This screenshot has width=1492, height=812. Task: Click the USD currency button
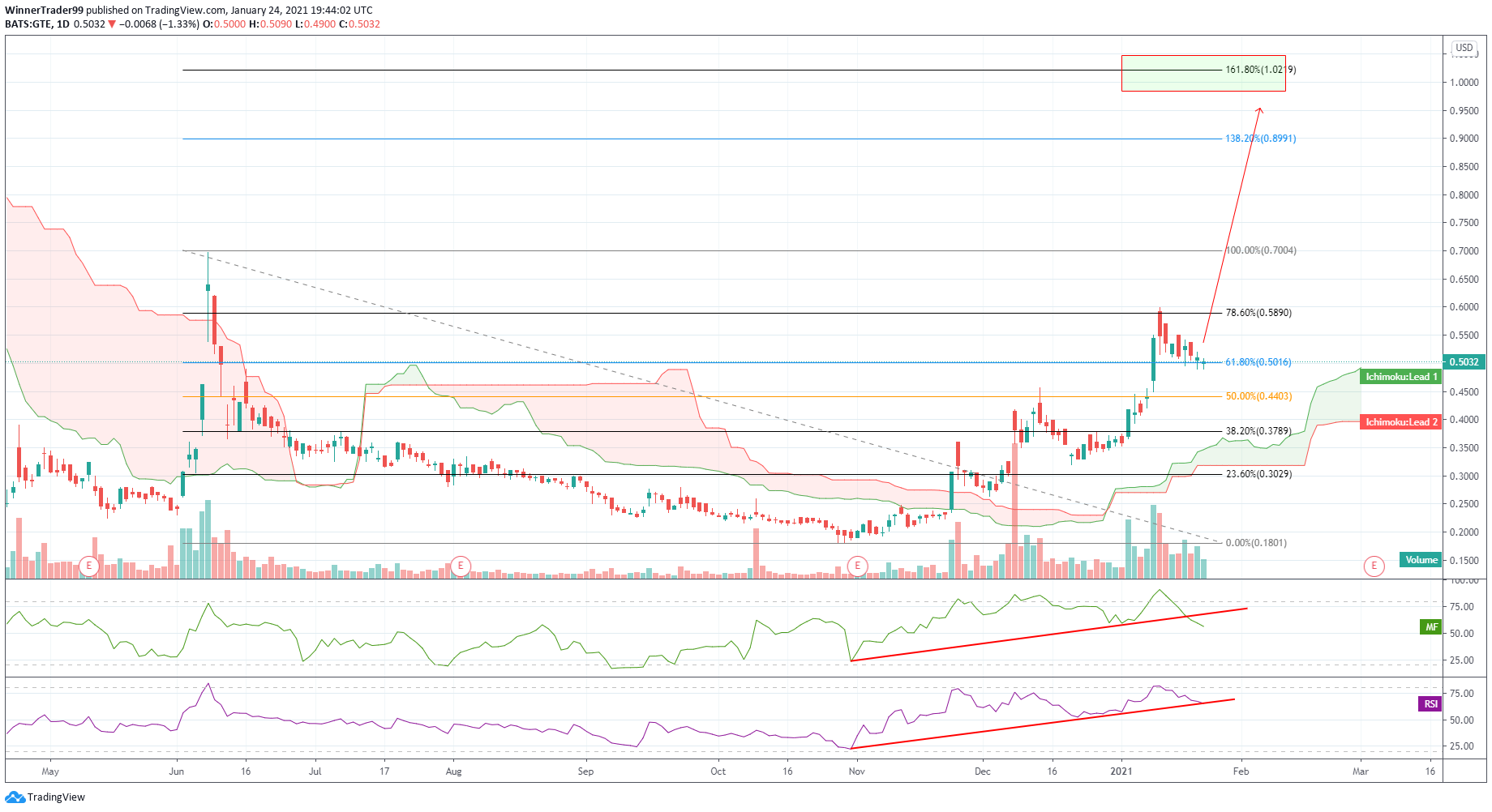[1464, 48]
